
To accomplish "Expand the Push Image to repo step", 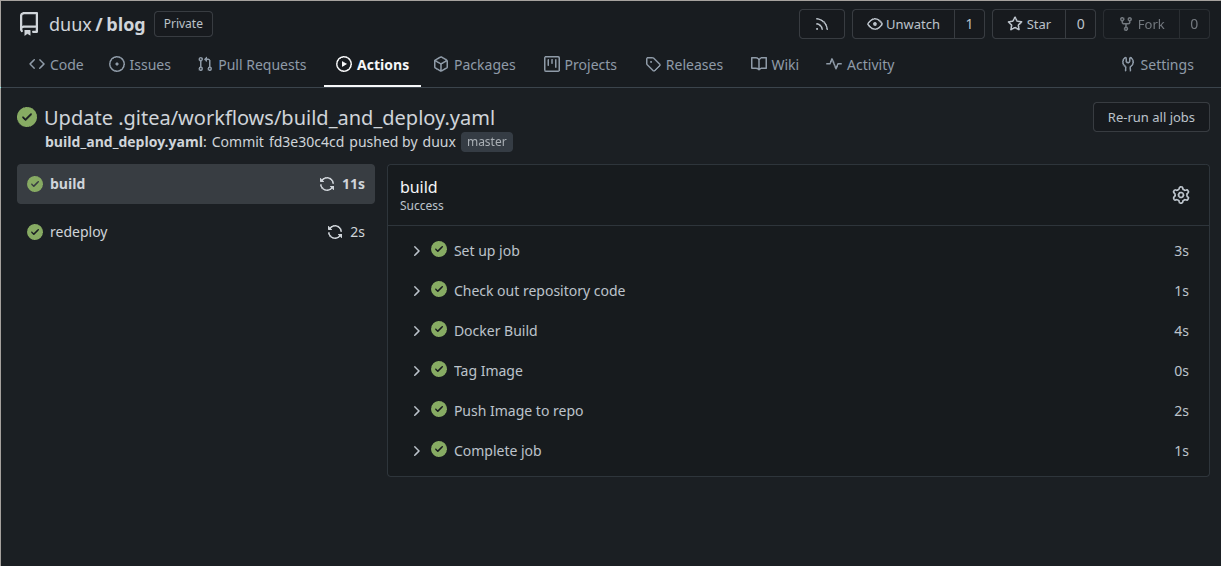I will click(417, 411).
